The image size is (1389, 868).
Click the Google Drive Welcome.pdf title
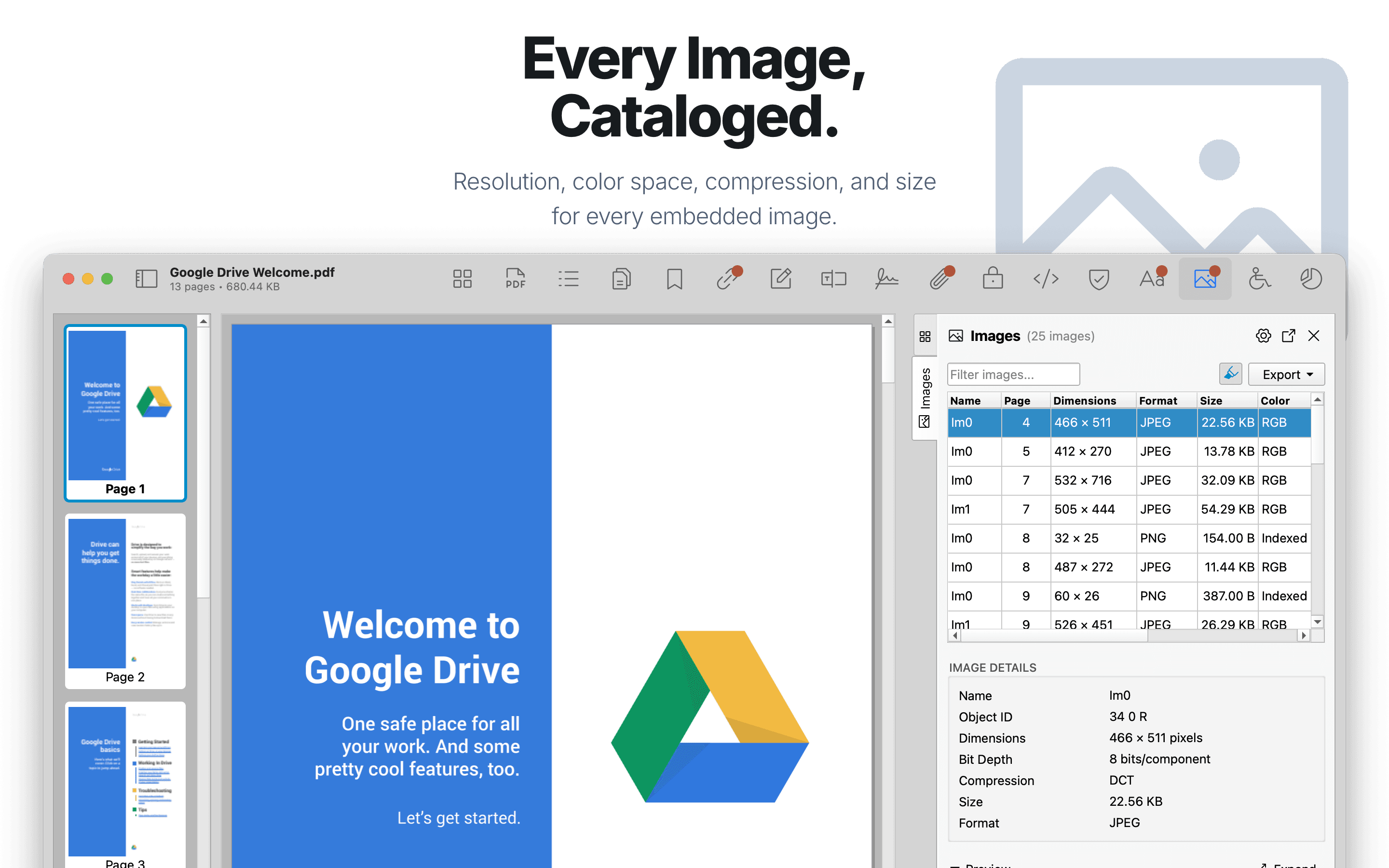click(x=252, y=272)
